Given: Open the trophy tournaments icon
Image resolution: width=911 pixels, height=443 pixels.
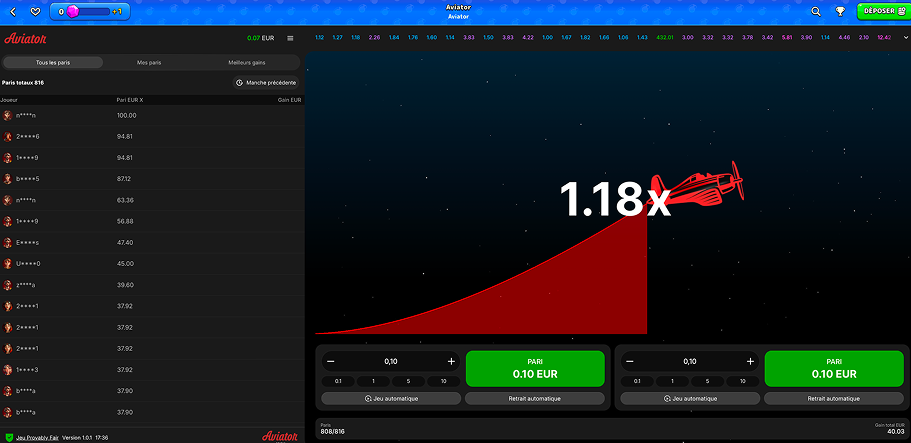Looking at the screenshot, I should [840, 12].
